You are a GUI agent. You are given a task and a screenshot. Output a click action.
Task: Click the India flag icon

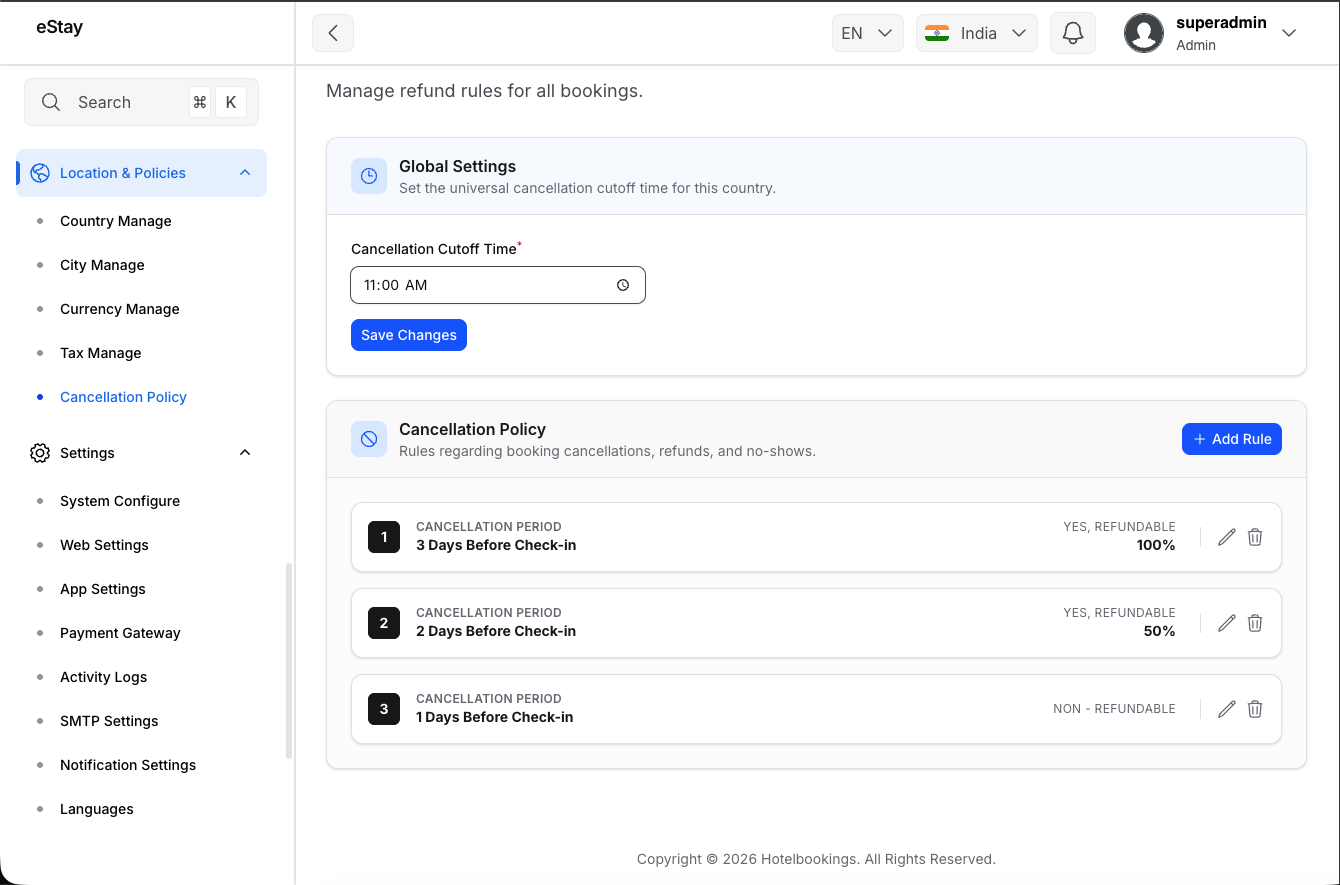937,33
